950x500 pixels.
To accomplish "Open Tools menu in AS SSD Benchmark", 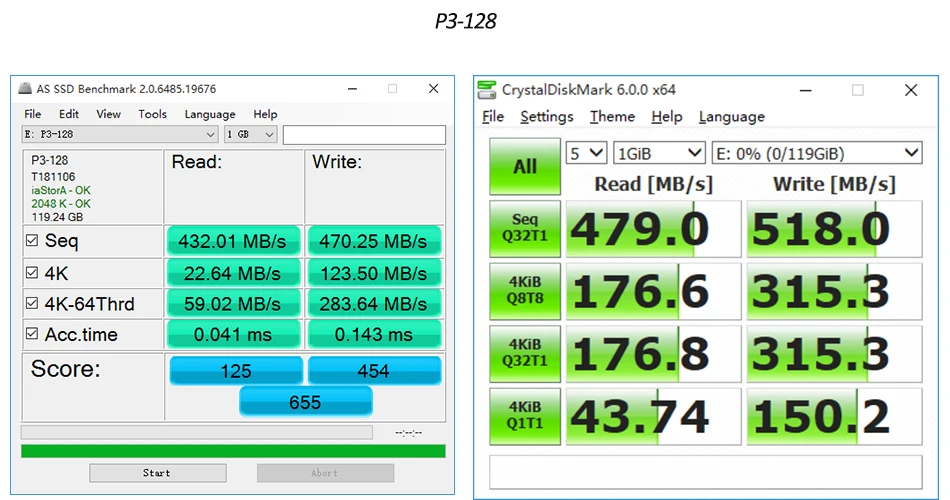I will [x=152, y=114].
